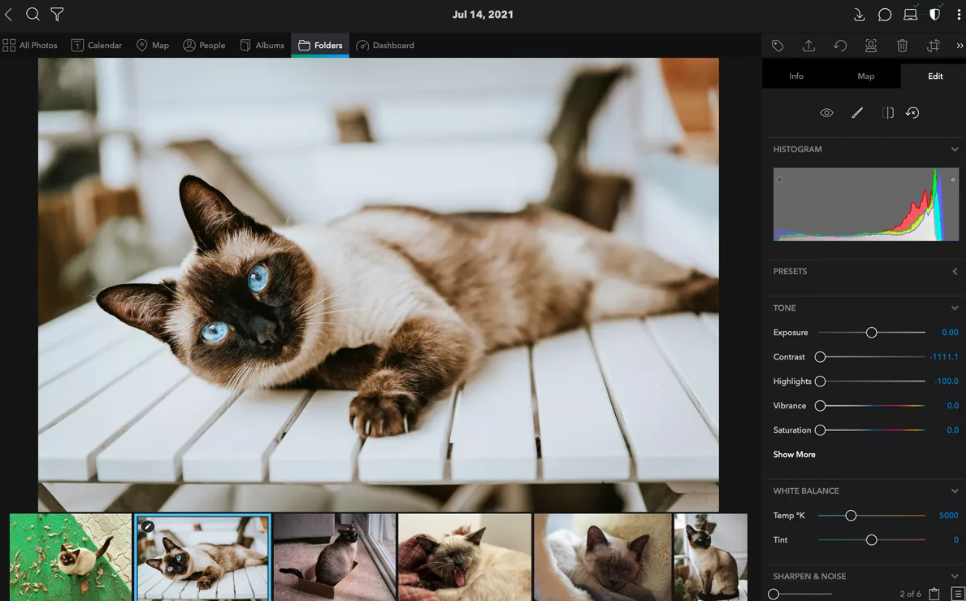
Task: Delete photo using the trash icon
Action: (902, 46)
